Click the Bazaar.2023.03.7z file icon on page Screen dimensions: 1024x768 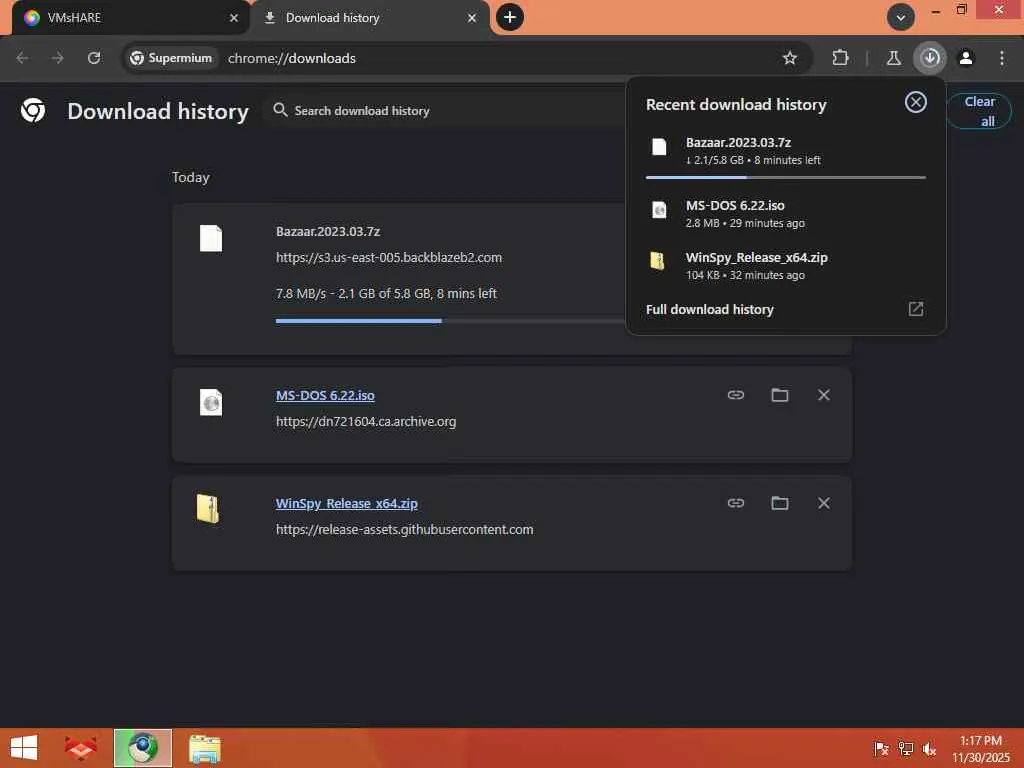211,238
